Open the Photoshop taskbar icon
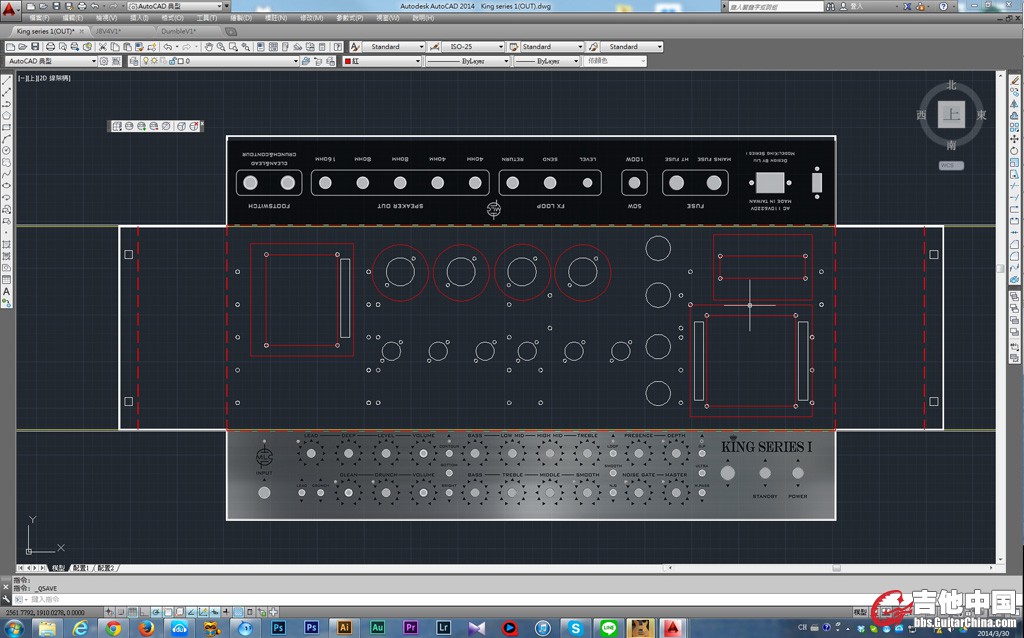 tap(279, 627)
